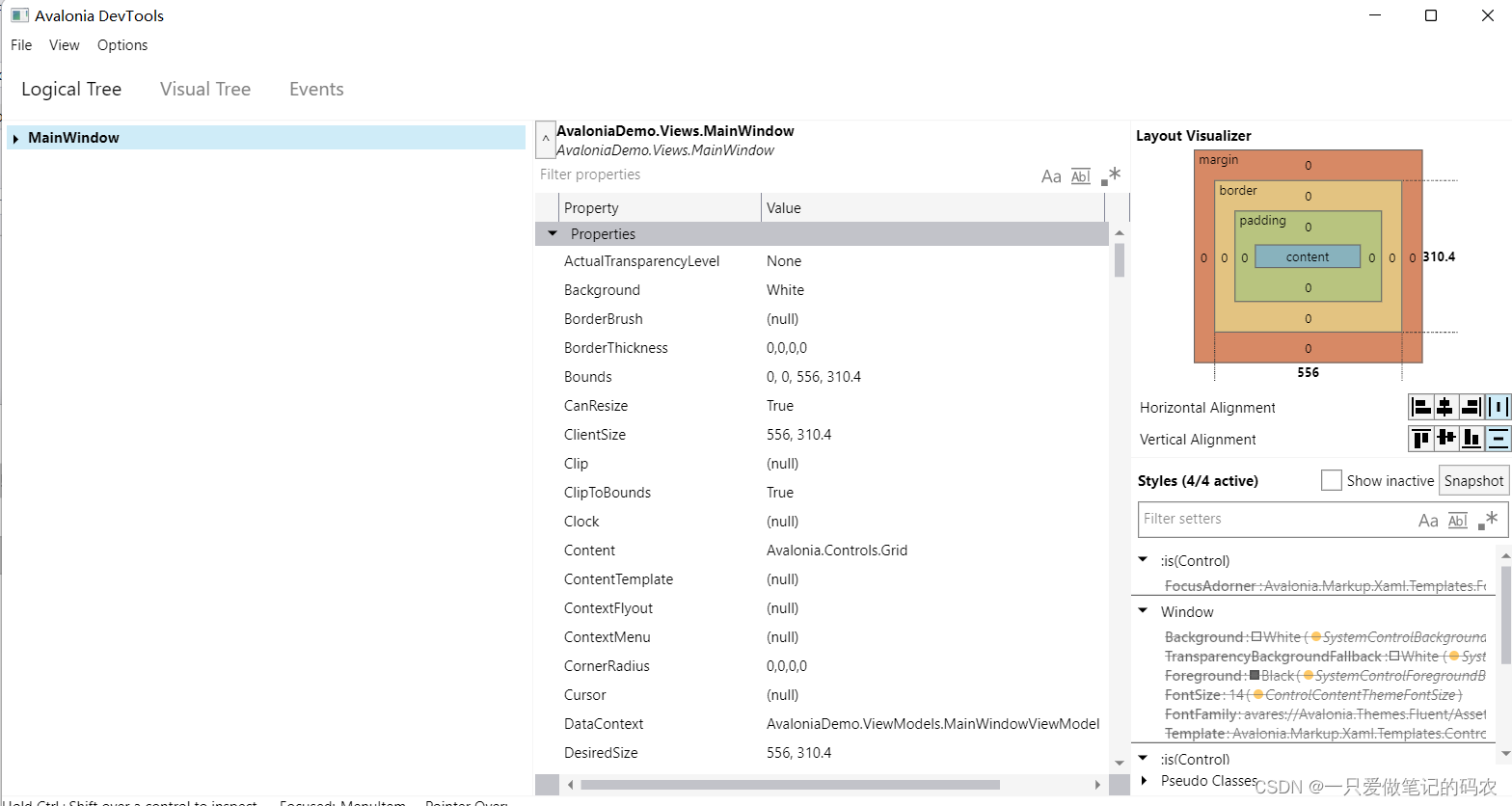The image size is (1512, 806).
Task: Click the Foreground Black color swatch in styles
Action: (1254, 675)
